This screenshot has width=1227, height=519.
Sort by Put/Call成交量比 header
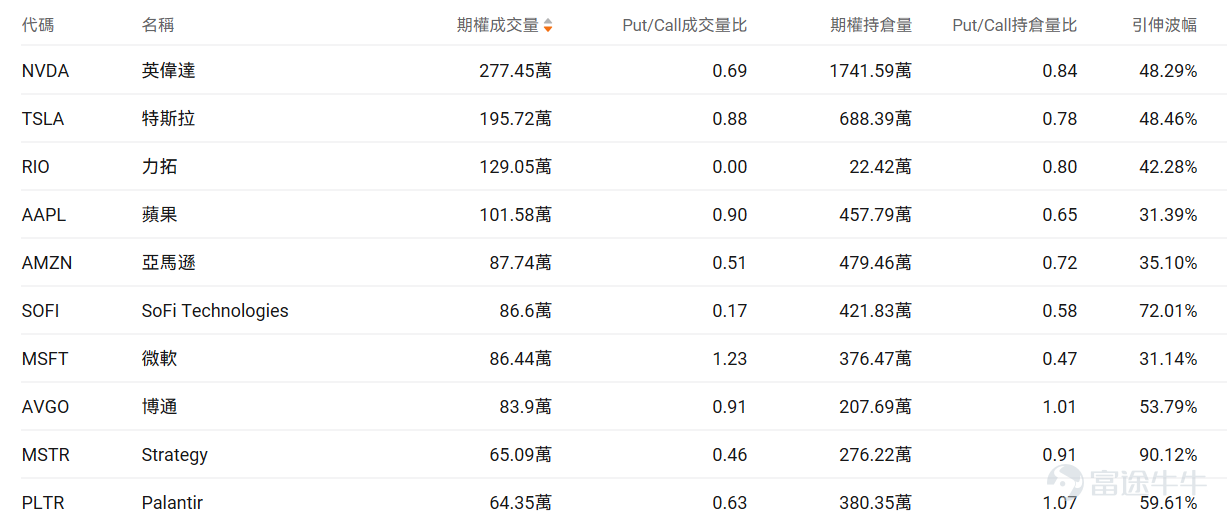(x=685, y=25)
